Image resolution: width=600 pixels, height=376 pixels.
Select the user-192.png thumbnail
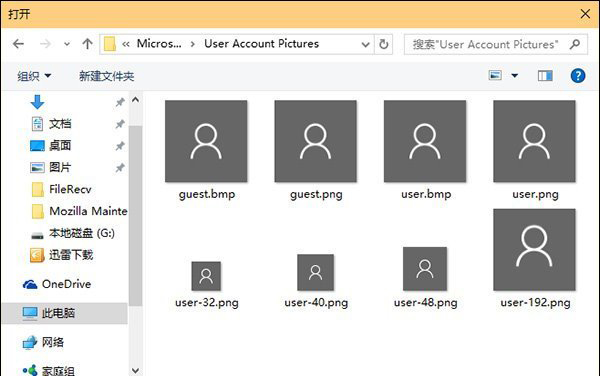pos(534,249)
